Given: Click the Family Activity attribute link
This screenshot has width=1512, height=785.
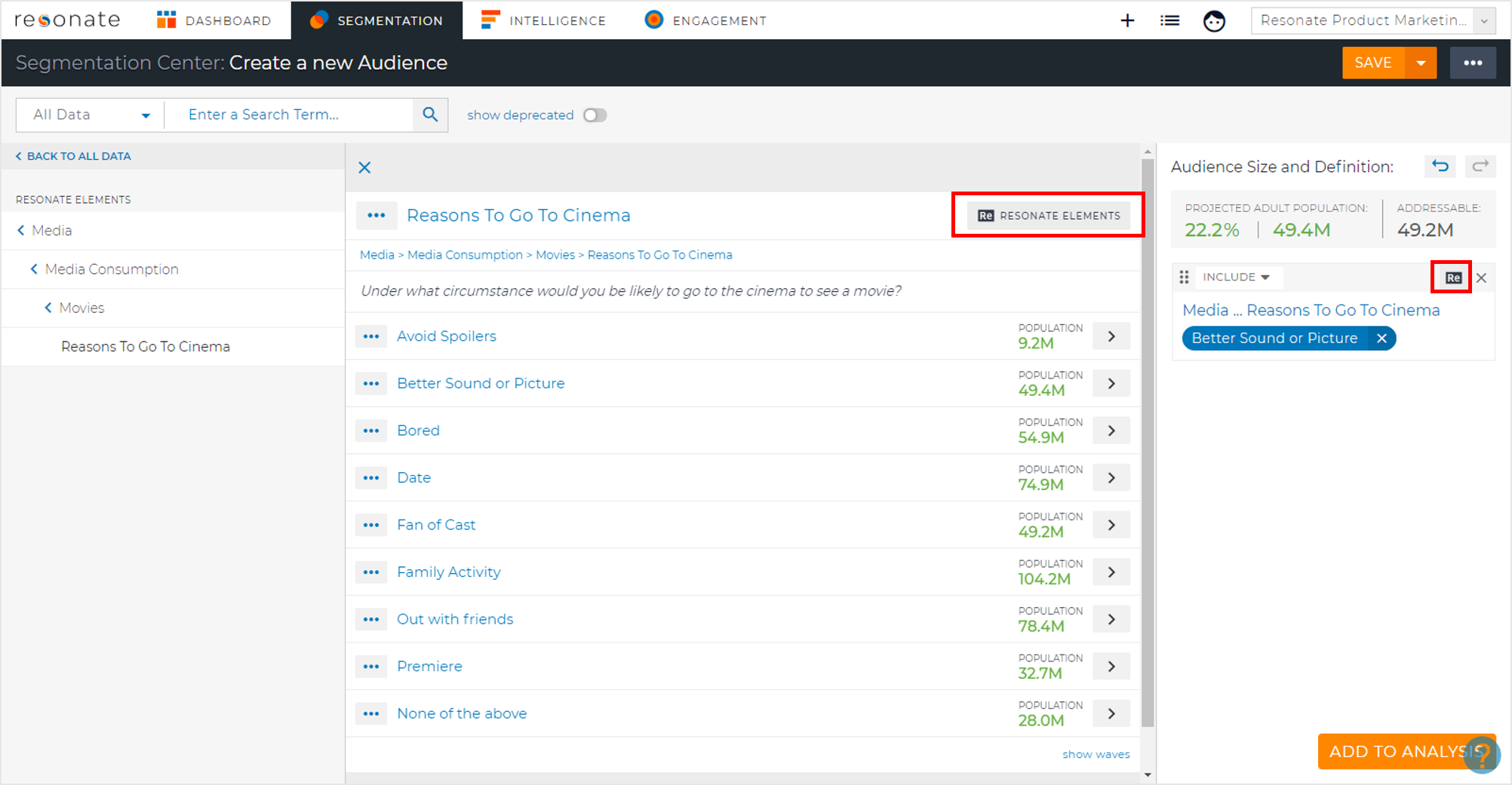Looking at the screenshot, I should coord(449,572).
